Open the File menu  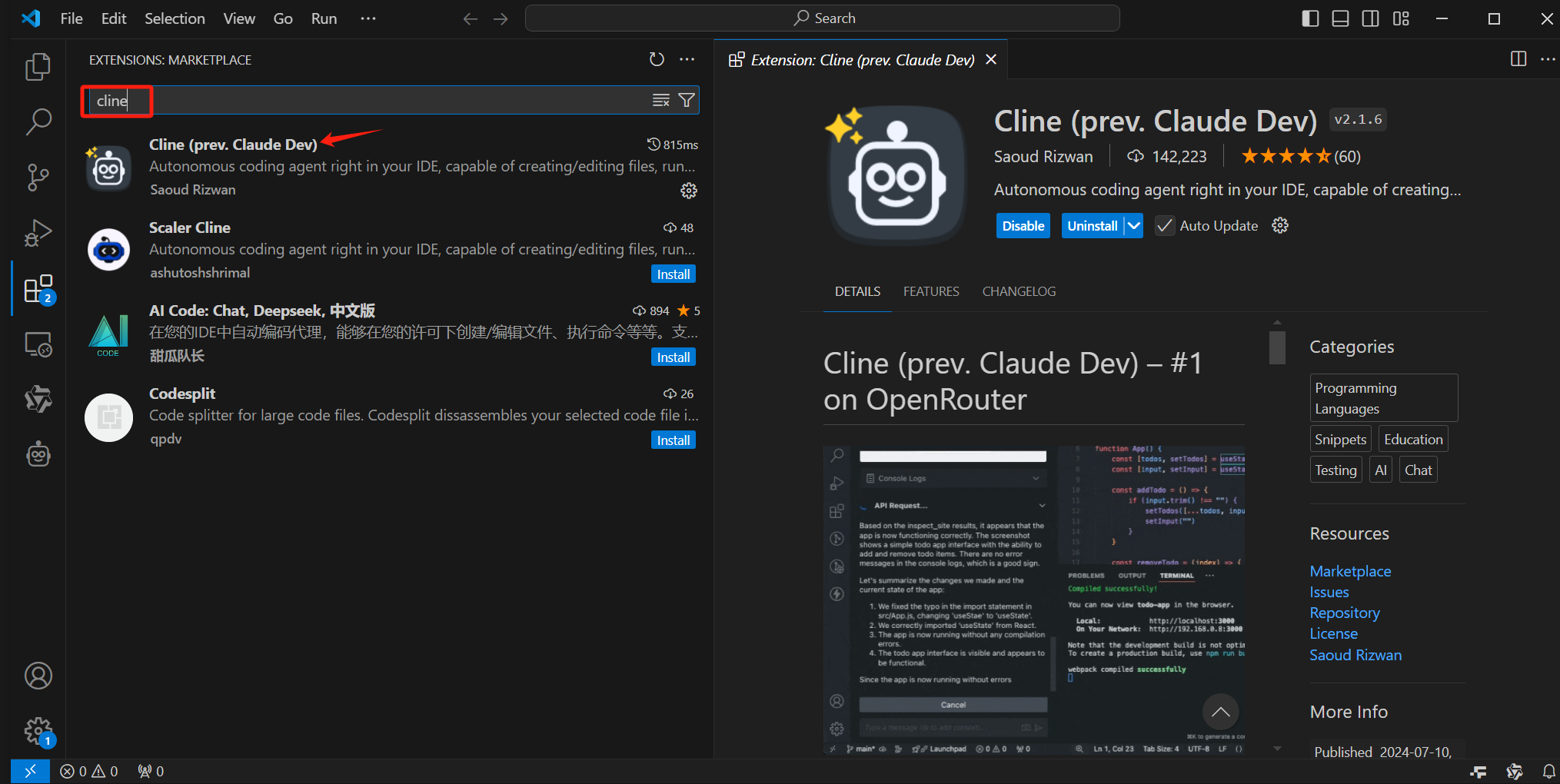(72, 18)
